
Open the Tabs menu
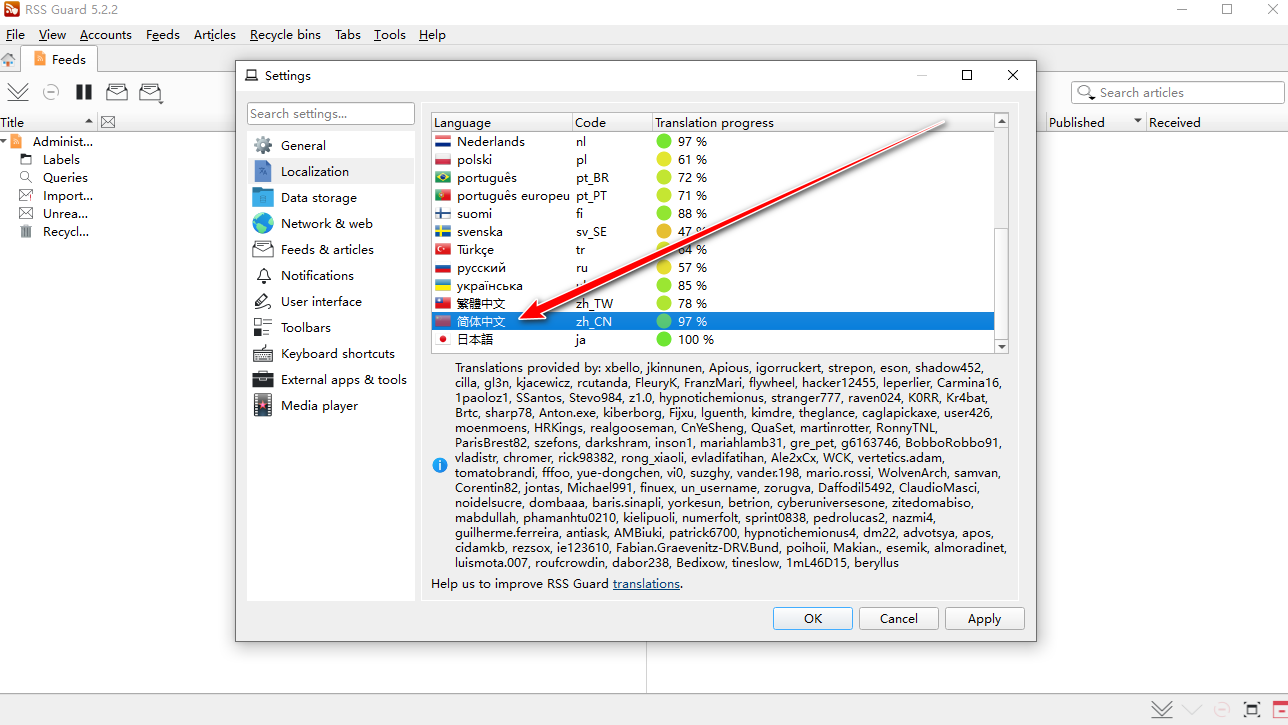pos(348,34)
